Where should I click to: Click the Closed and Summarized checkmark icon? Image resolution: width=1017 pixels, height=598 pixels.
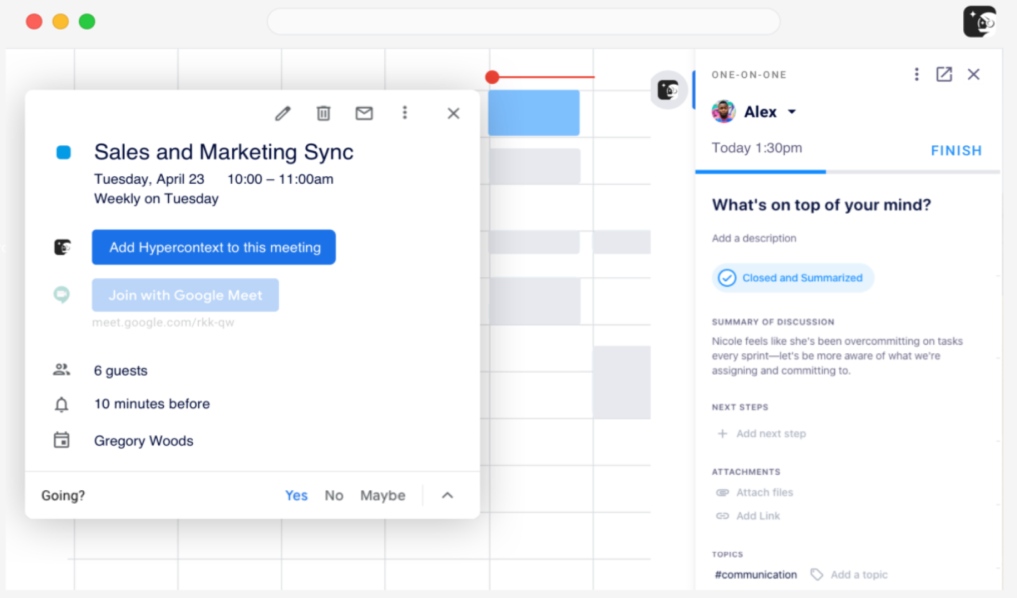click(x=726, y=278)
